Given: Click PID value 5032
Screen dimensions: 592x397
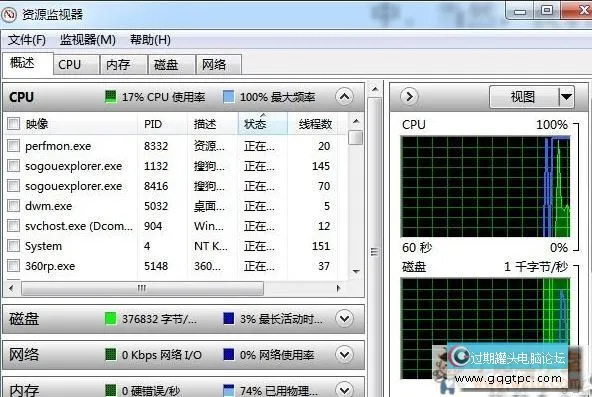Looking at the screenshot, I should (x=156, y=206).
